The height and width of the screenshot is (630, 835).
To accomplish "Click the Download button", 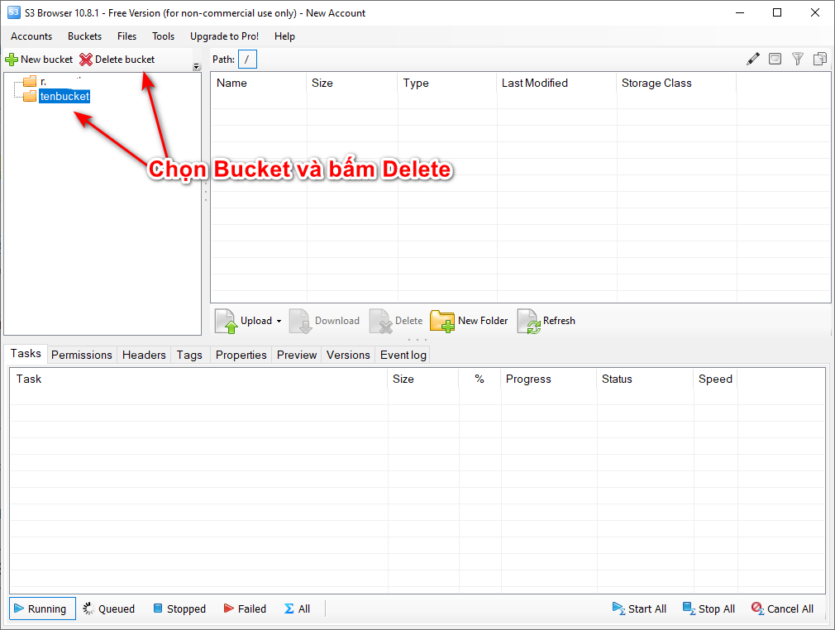I will click(324, 321).
